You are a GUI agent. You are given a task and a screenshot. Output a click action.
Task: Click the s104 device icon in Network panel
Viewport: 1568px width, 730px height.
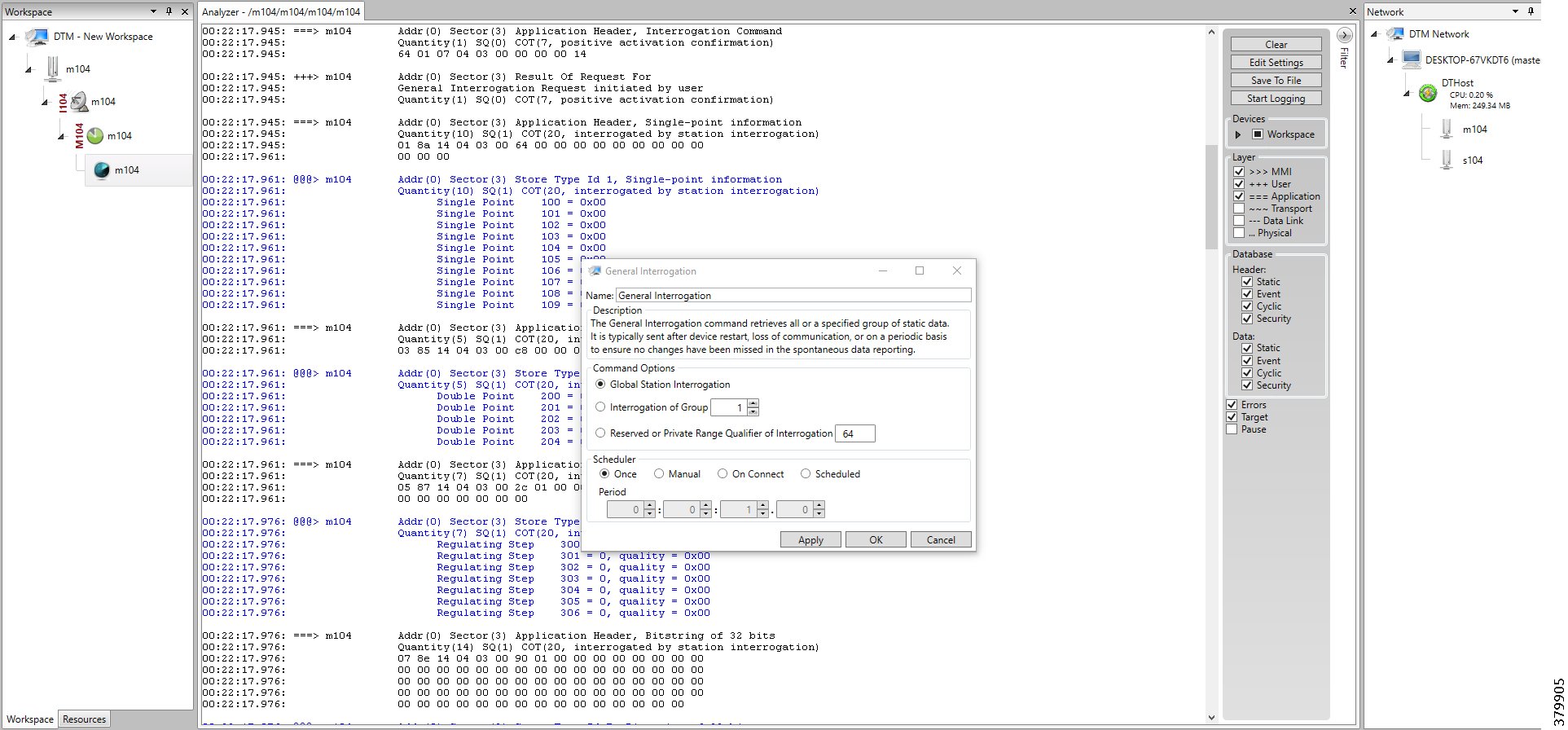1447,160
